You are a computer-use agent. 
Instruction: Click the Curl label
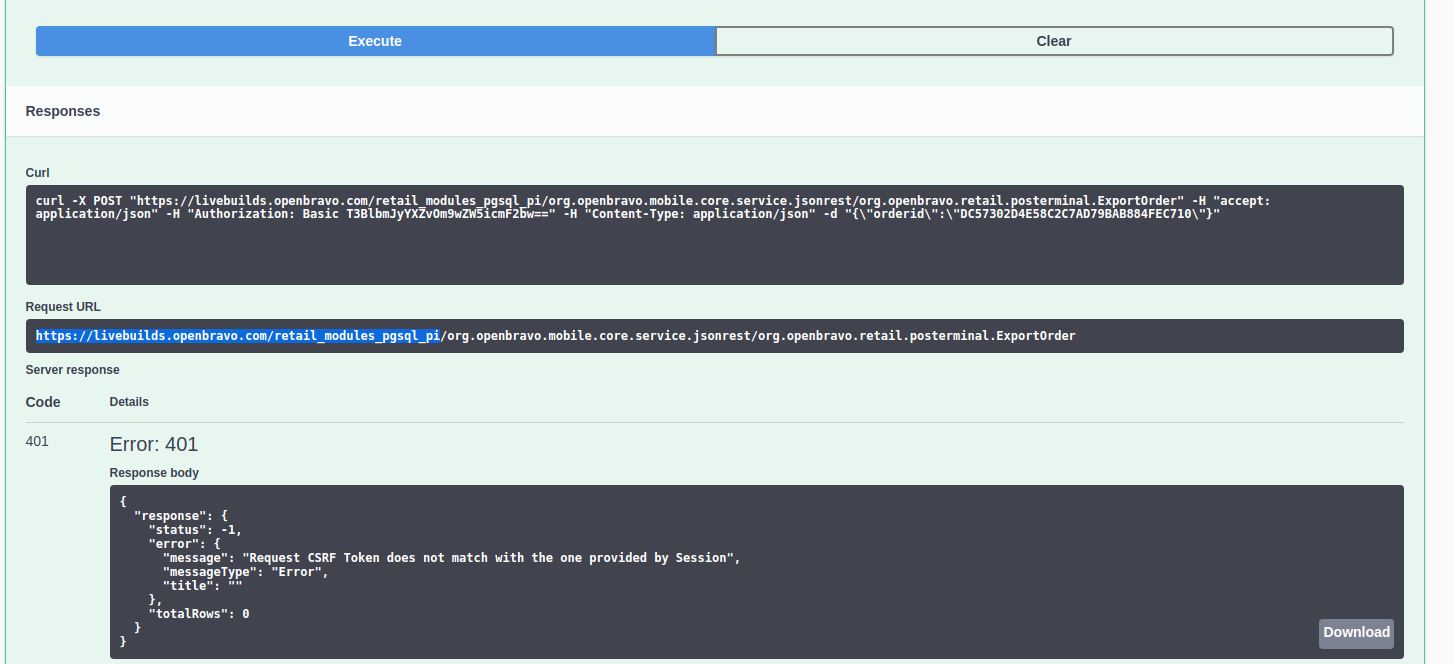(38, 173)
